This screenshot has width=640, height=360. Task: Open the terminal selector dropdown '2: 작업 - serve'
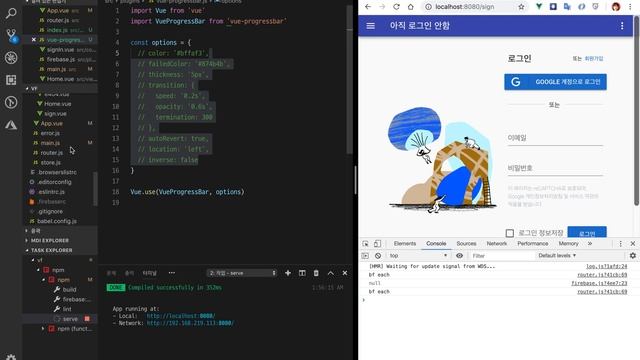point(242,273)
